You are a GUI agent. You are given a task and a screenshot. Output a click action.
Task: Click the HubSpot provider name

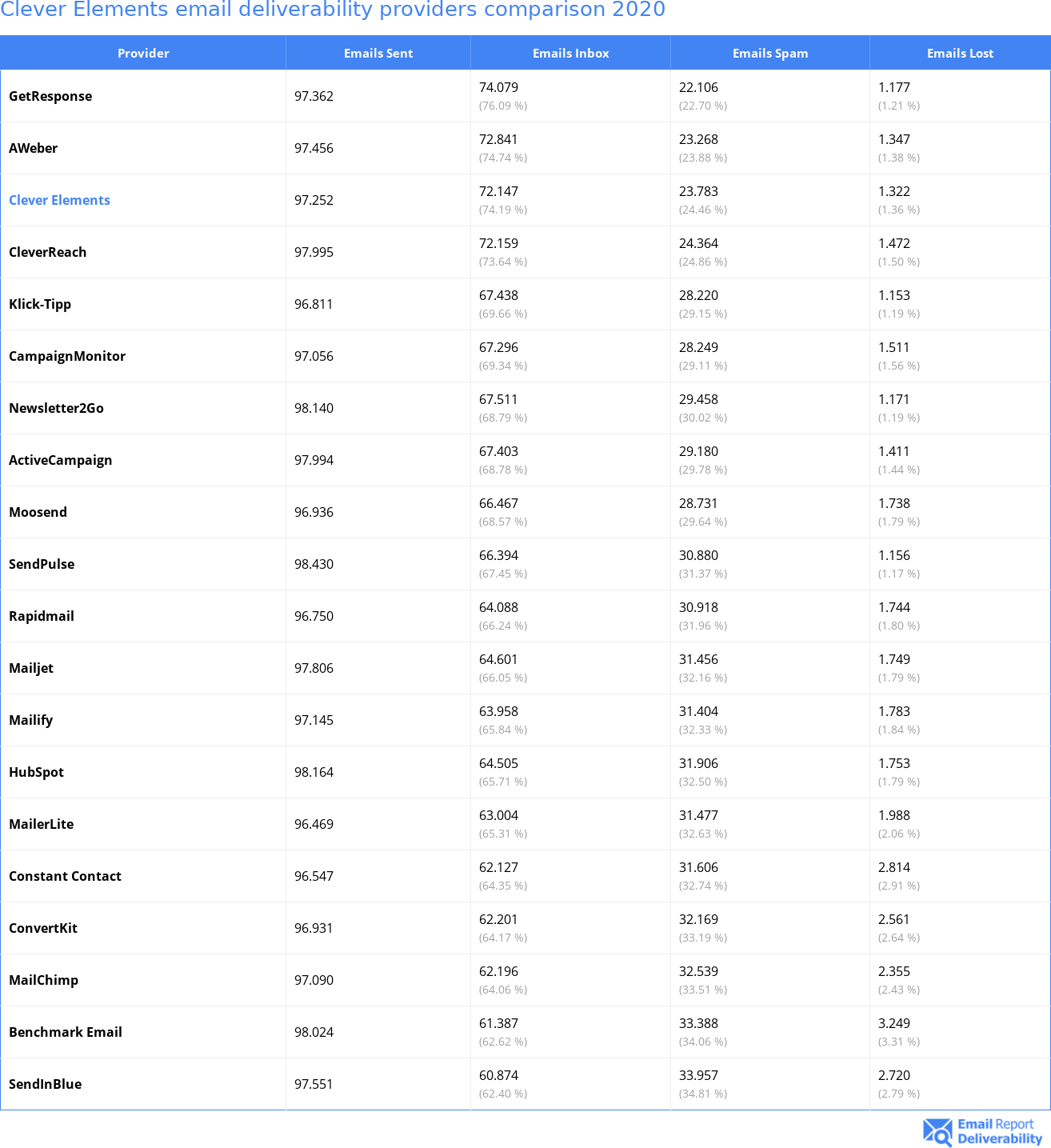click(36, 772)
